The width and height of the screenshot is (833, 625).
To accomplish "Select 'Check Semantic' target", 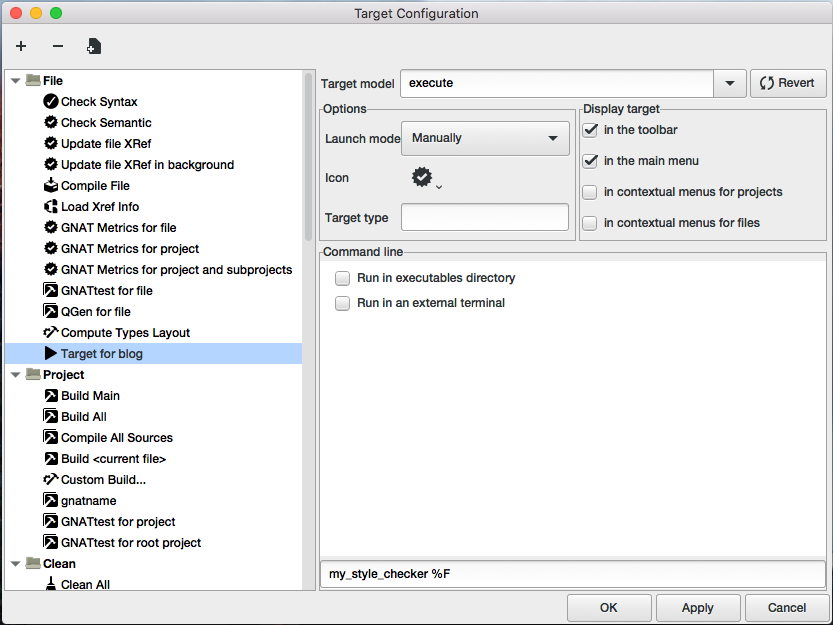I will tap(106, 123).
